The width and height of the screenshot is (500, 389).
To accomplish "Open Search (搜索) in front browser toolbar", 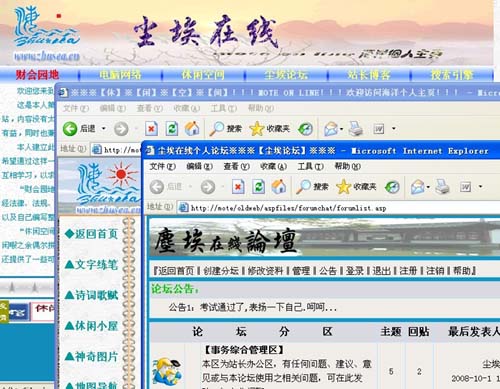I will (x=312, y=187).
